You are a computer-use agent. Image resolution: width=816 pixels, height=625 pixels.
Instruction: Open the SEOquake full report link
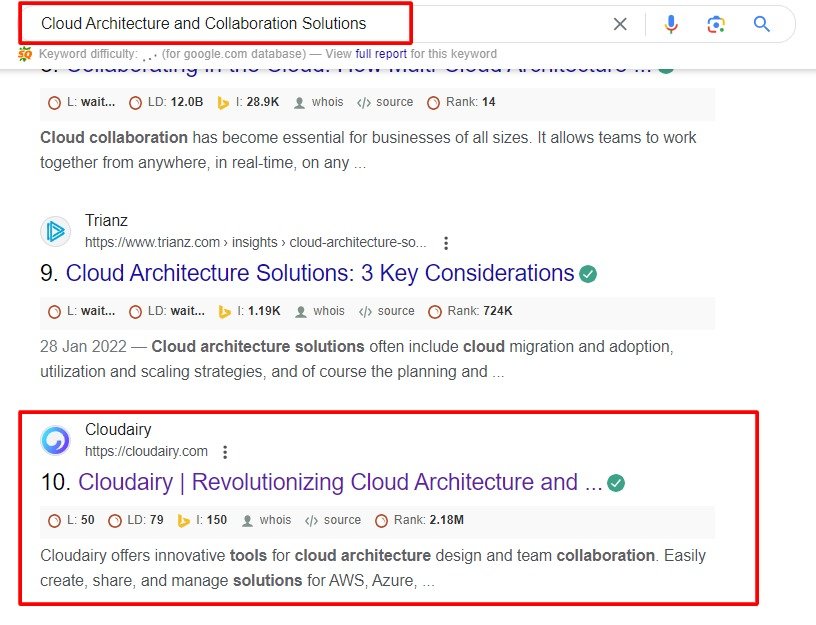pyautogui.click(x=381, y=54)
